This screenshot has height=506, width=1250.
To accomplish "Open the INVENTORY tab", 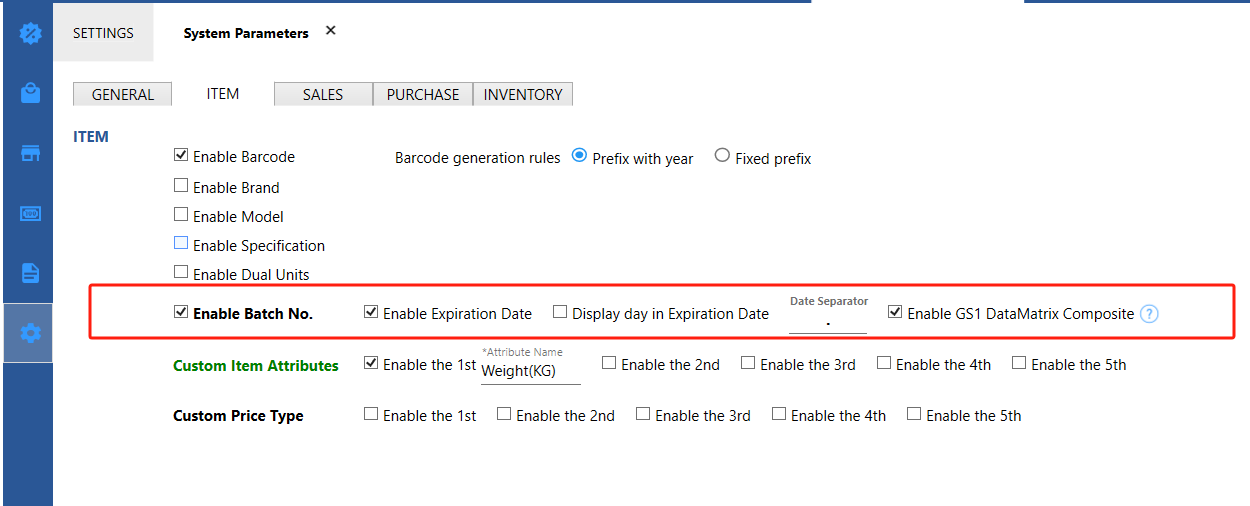I will coord(522,94).
